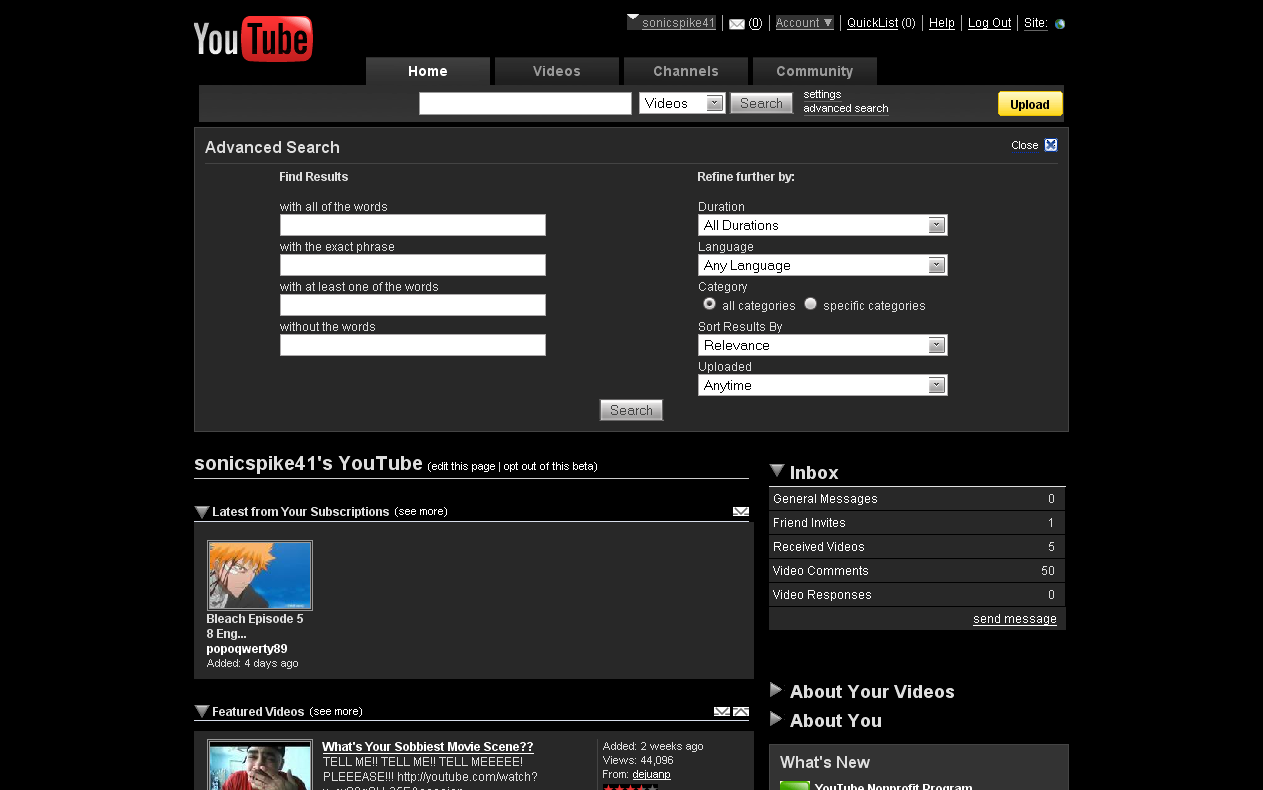
Task: Focus the 'without the words' field
Action: tap(413, 345)
